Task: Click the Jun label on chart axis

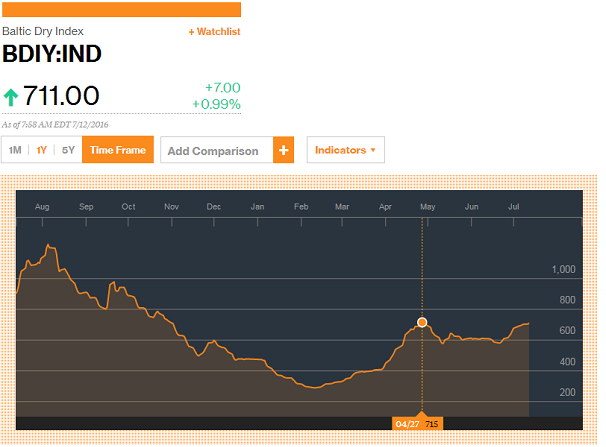Action: pyautogui.click(x=472, y=207)
